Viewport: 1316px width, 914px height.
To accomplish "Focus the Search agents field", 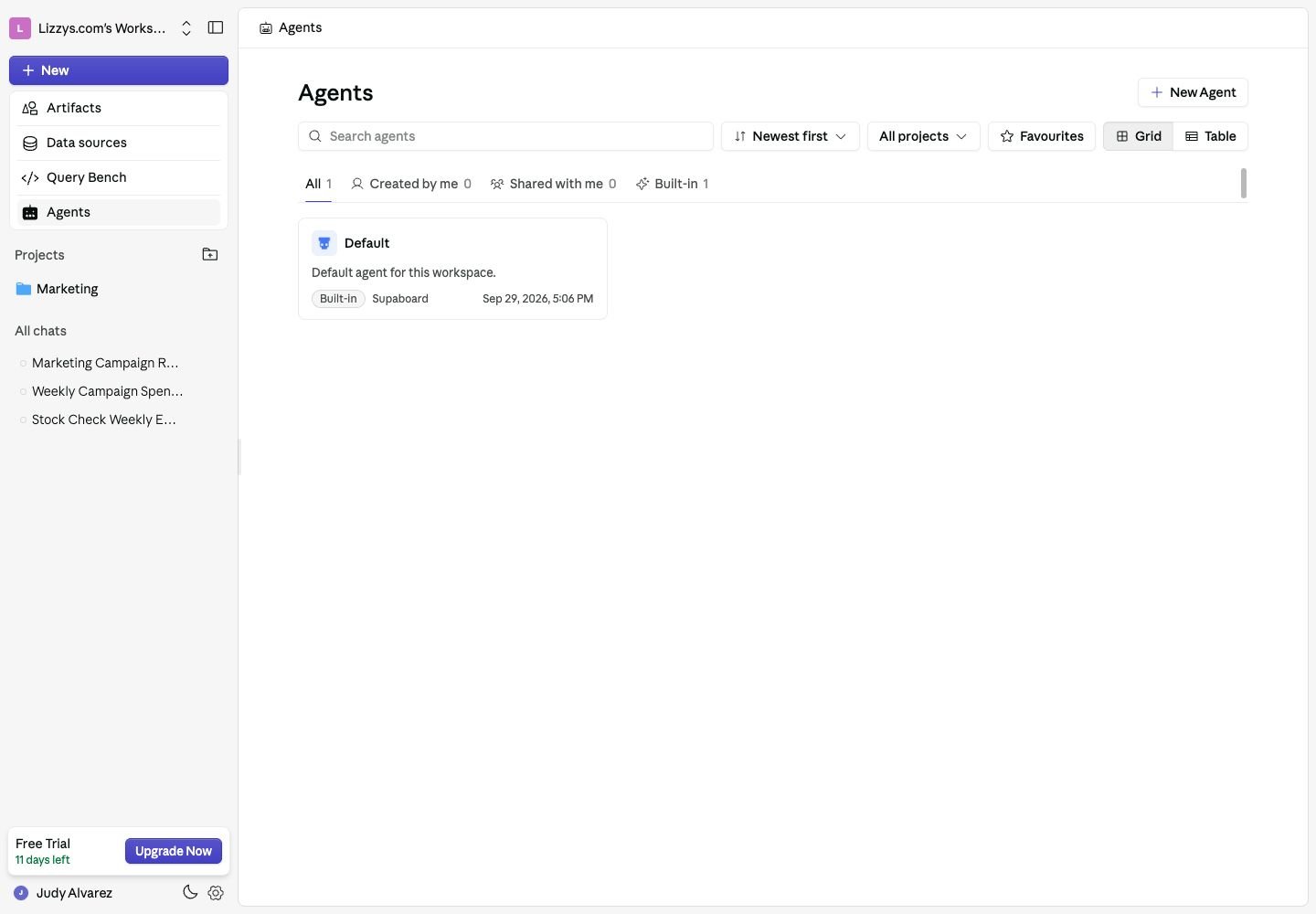I will pyautogui.click(x=505, y=136).
